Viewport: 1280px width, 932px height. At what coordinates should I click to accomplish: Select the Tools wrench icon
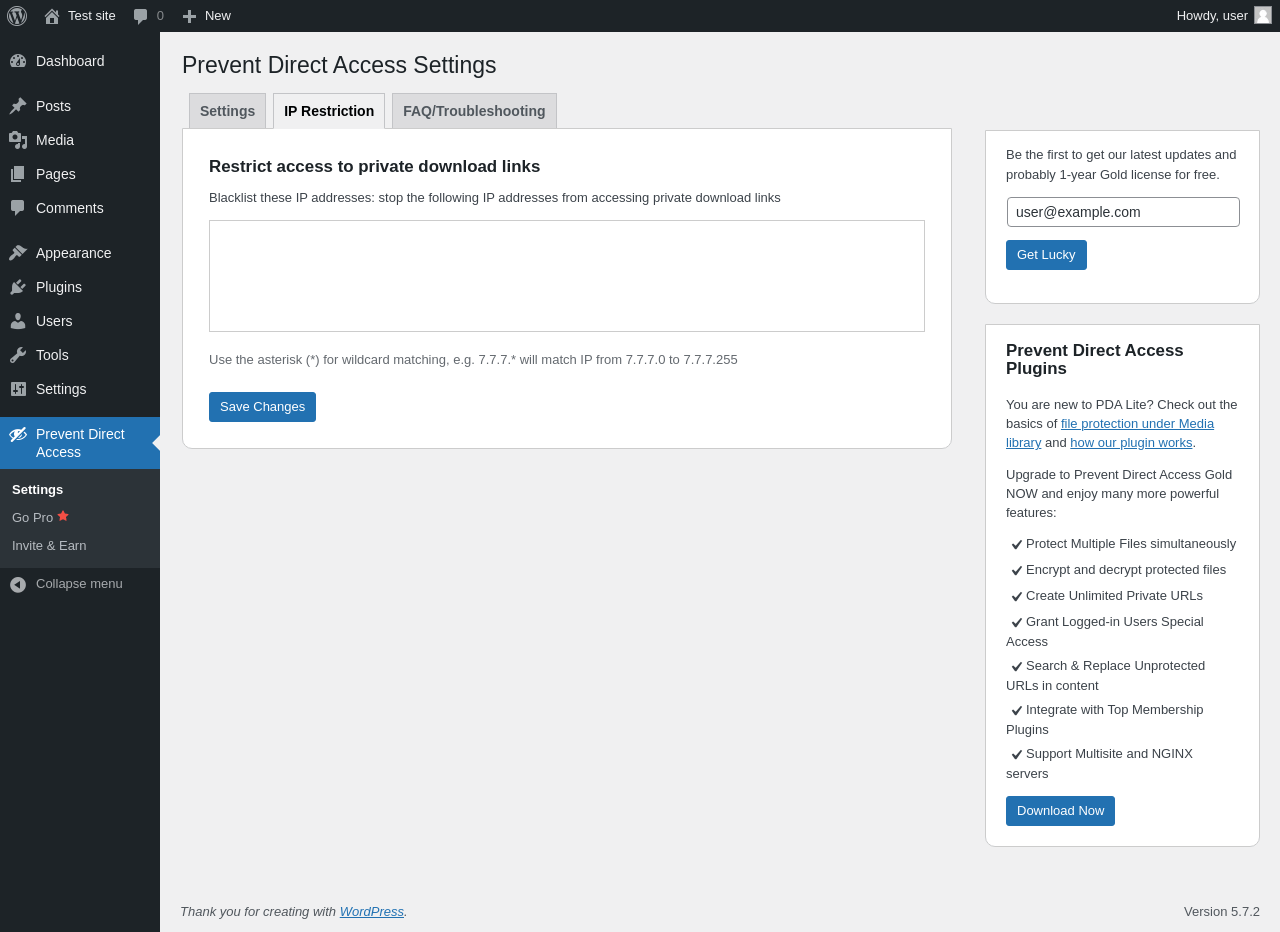tap(18, 355)
